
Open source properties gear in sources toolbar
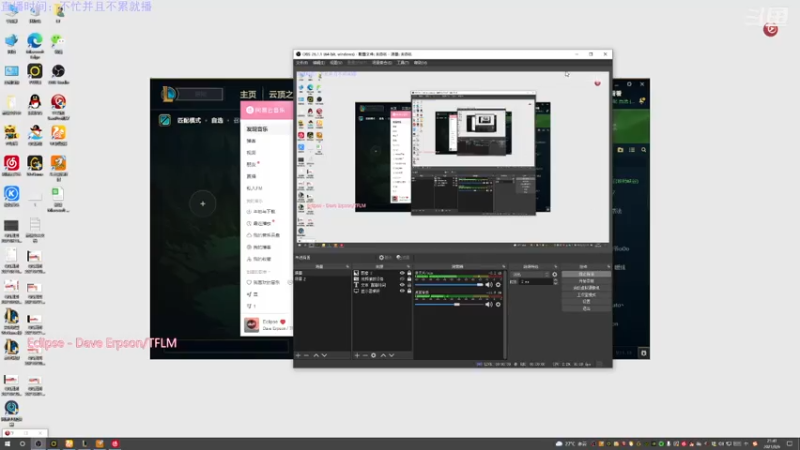[373, 355]
